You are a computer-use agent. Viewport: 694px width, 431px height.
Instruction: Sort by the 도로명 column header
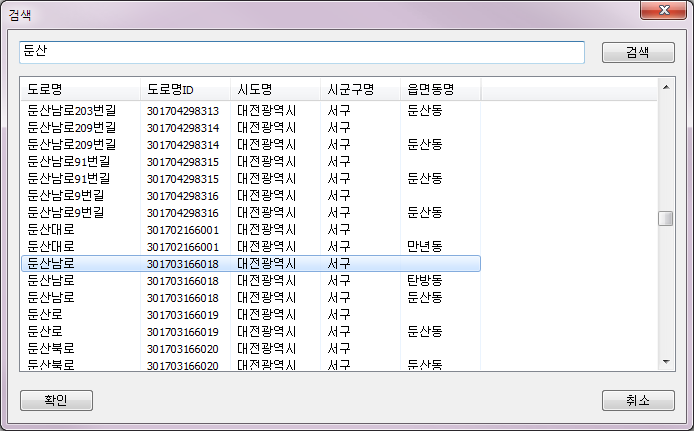[x=80, y=89]
